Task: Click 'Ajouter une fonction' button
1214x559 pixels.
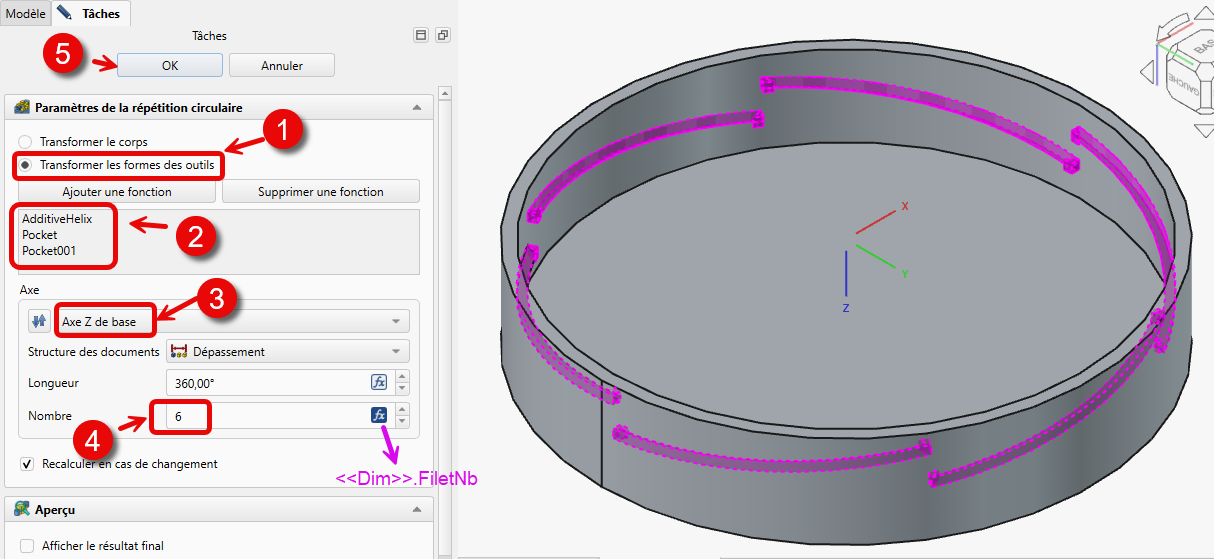Action: pos(117,191)
